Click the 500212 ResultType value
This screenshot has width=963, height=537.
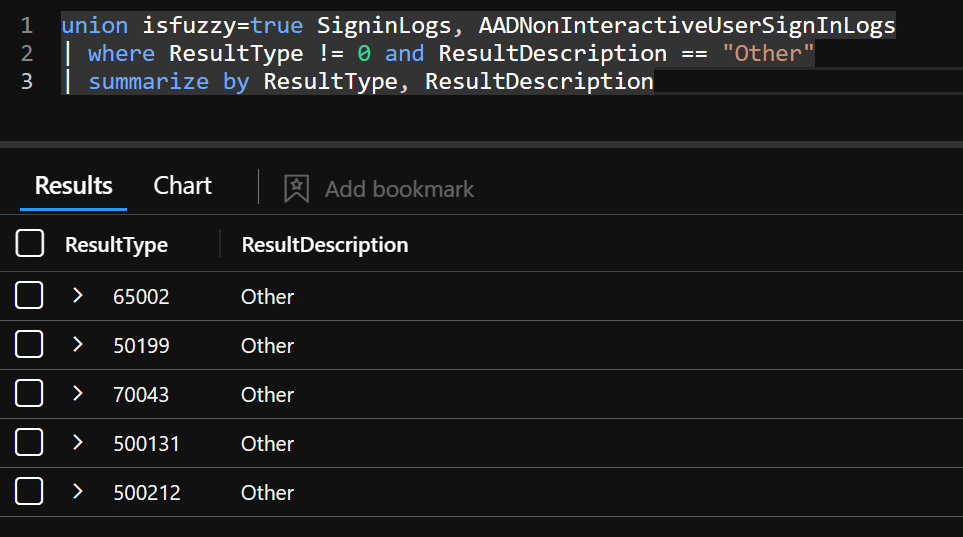[147, 493]
